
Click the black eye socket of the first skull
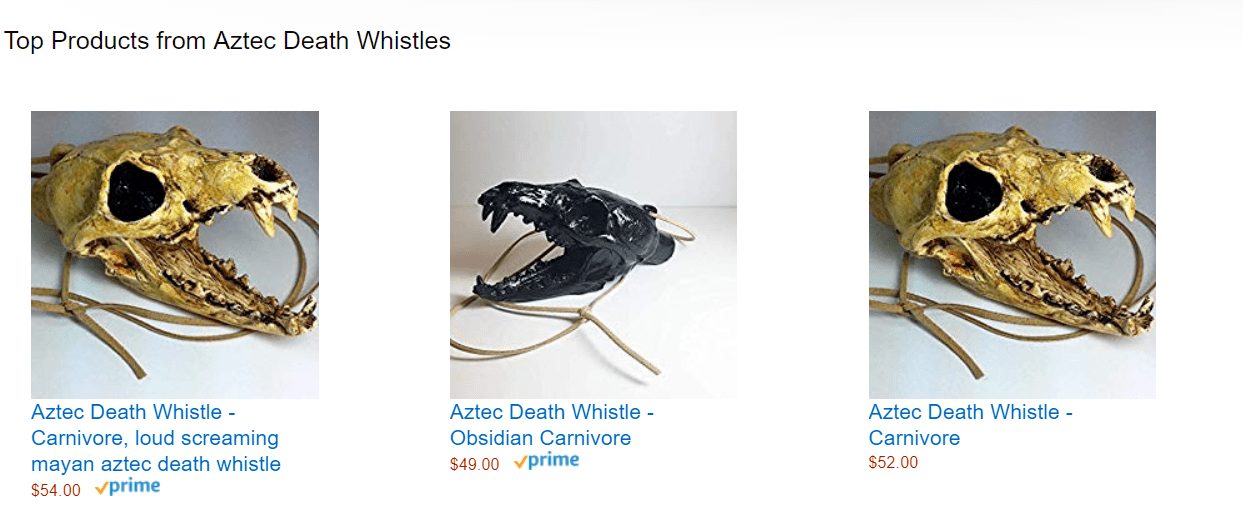[x=137, y=190]
